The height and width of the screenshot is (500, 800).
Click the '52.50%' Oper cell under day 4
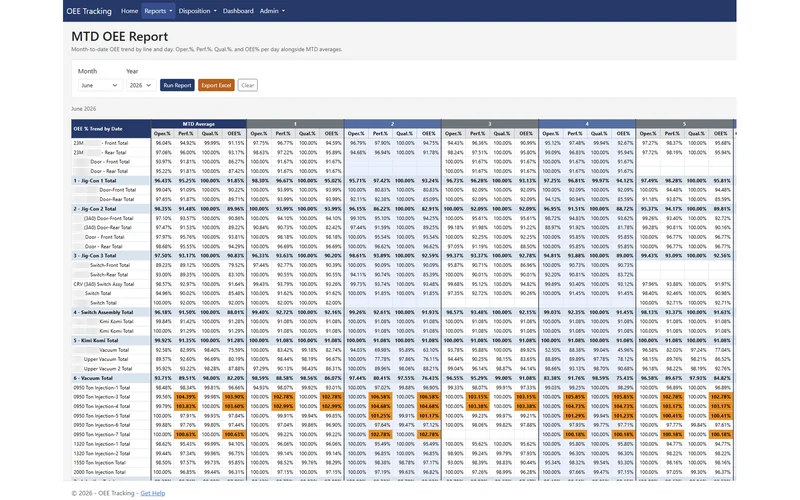(551, 350)
